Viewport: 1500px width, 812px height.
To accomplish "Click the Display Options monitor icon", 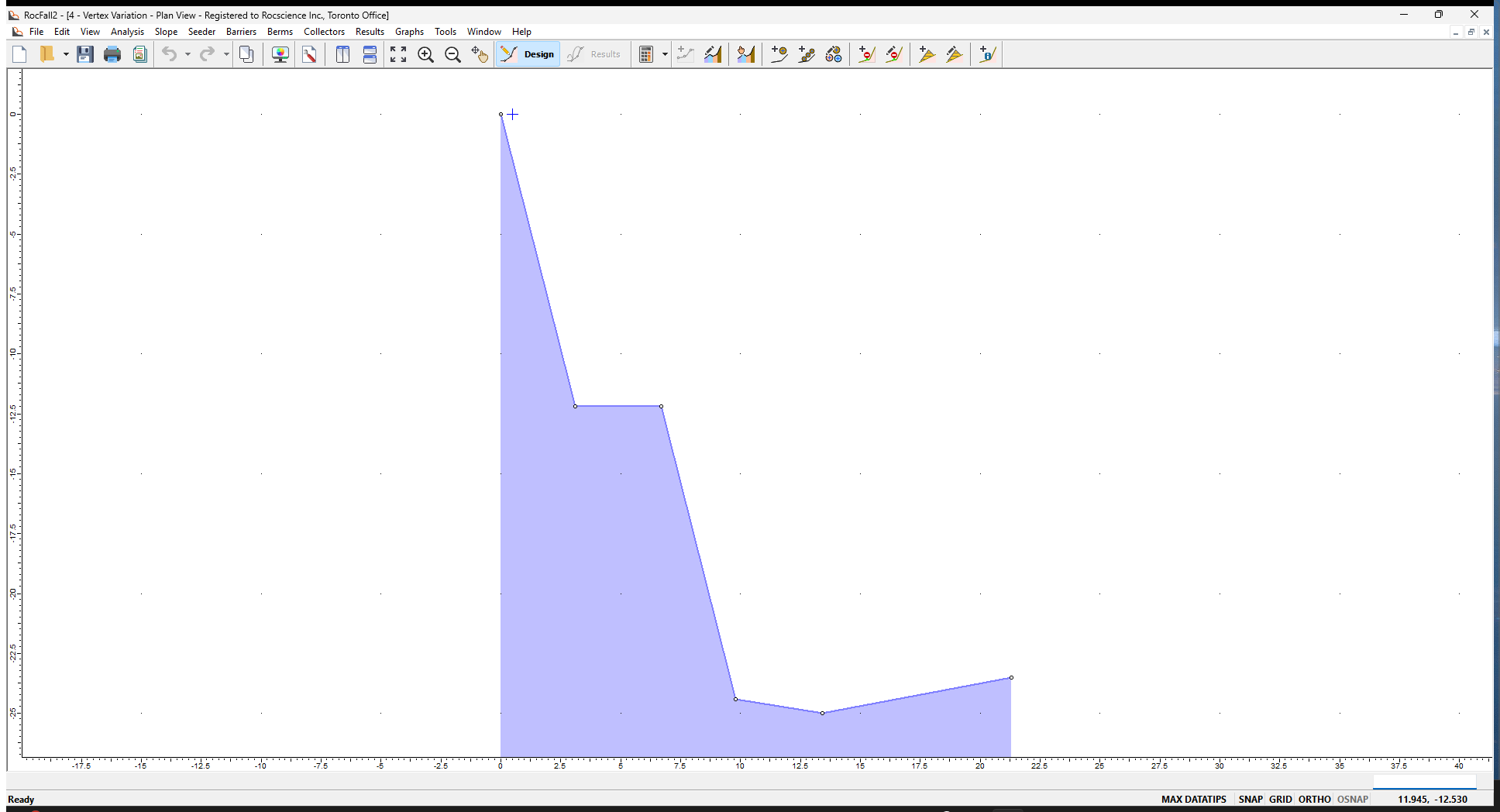I will click(280, 54).
